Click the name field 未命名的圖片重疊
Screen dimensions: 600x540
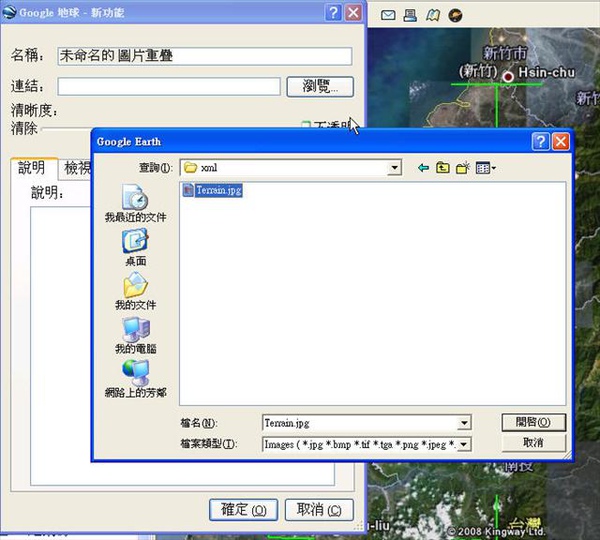(205, 56)
